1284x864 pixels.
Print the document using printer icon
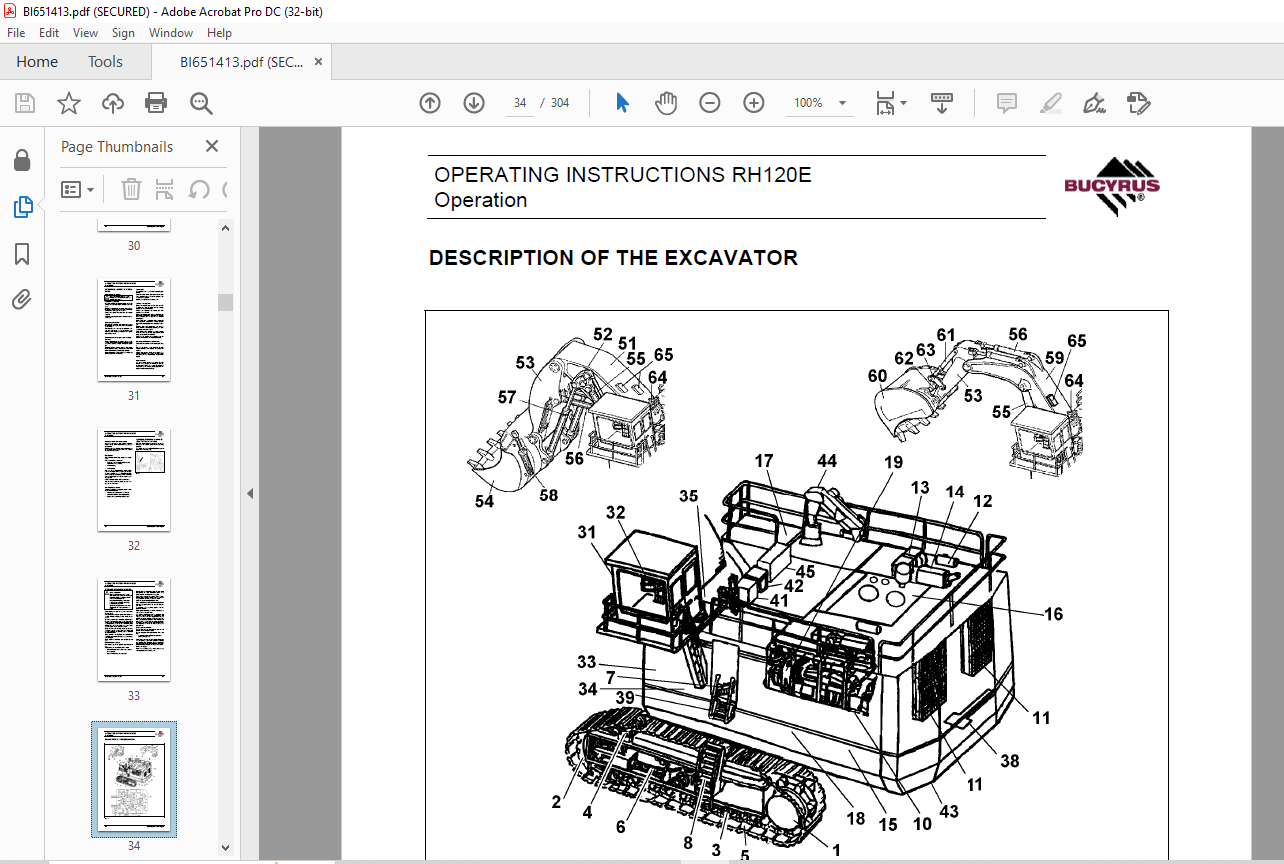coord(156,103)
